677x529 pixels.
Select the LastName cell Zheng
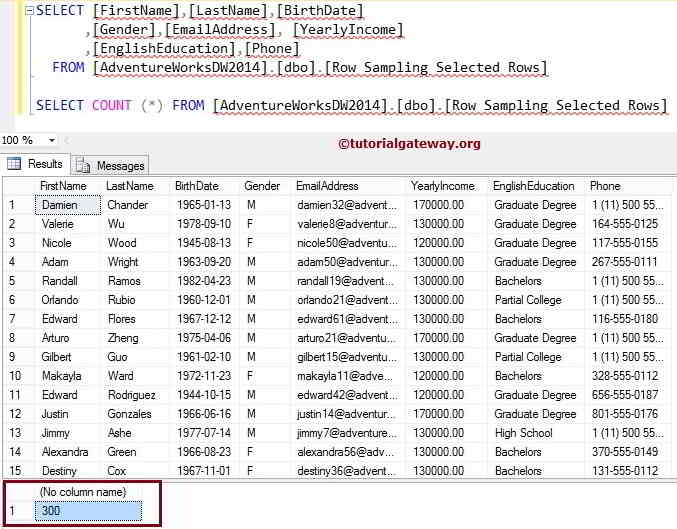click(x=124, y=338)
